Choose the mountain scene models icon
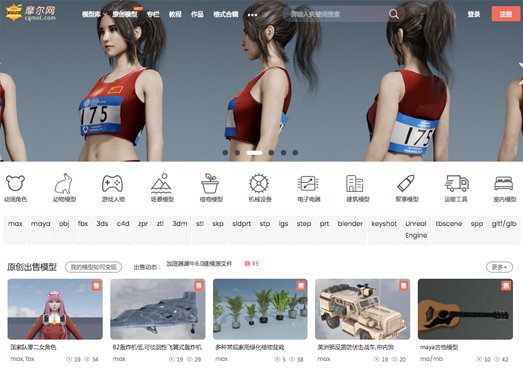The width and height of the screenshot is (523, 375). coord(162,183)
